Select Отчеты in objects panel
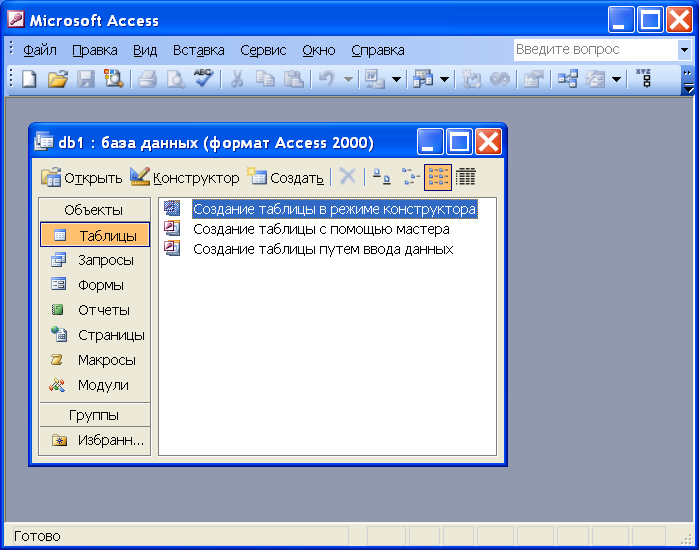This screenshot has height=550, width=699. pos(95,310)
